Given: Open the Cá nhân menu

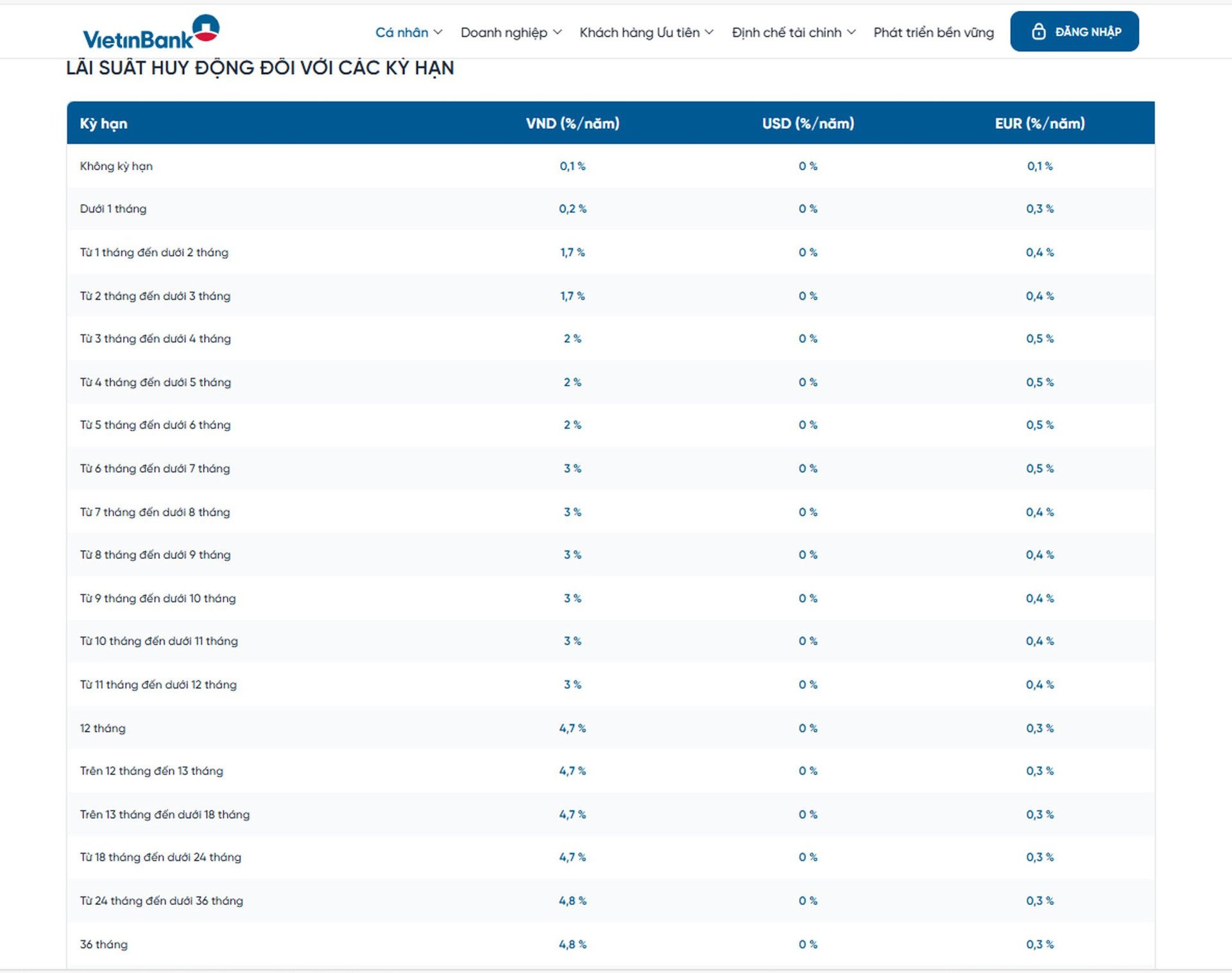Looking at the screenshot, I should [x=401, y=32].
